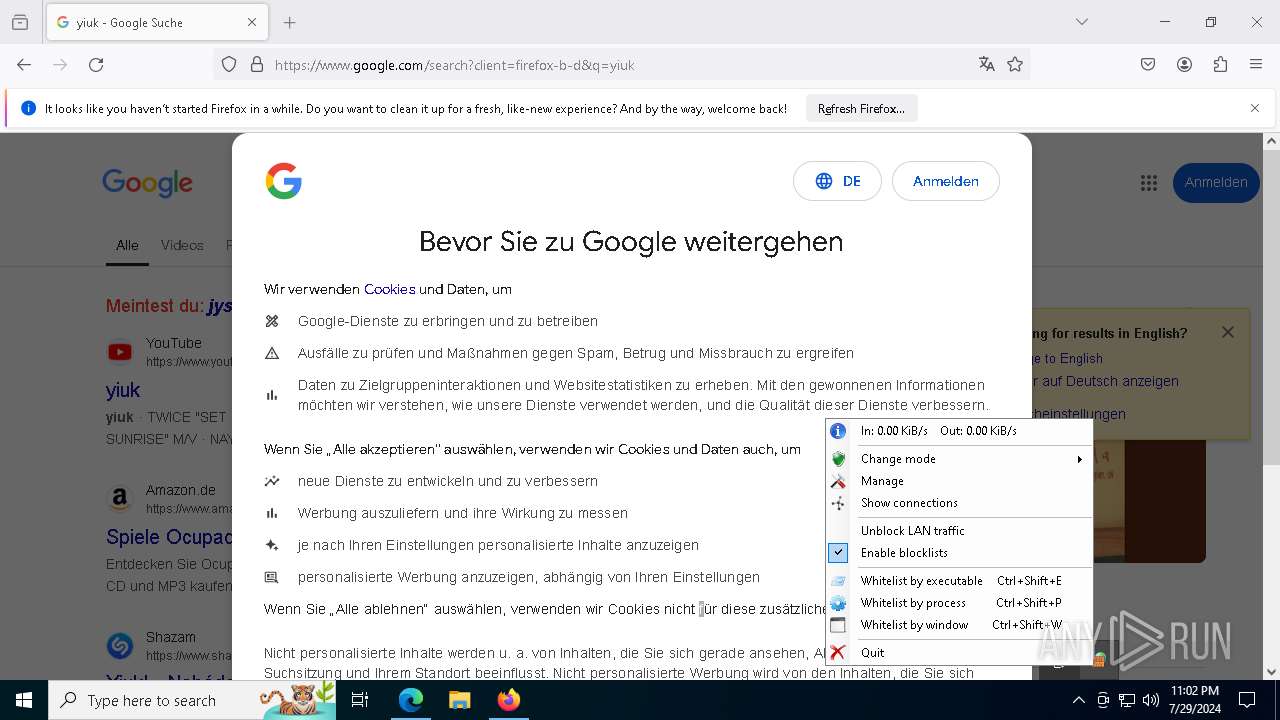1280x720 pixels.
Task: Open Task View on the taskbar
Action: pos(360,700)
